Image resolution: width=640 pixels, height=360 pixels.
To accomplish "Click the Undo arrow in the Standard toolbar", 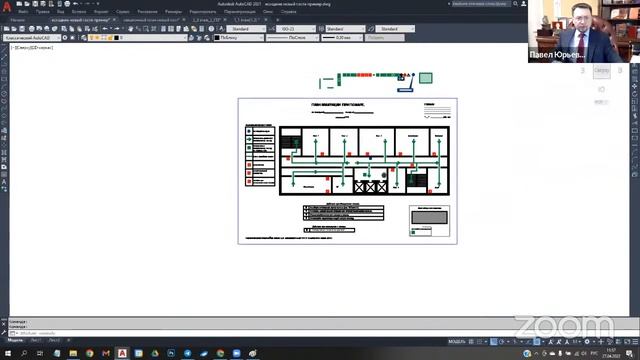I will (105, 29).
